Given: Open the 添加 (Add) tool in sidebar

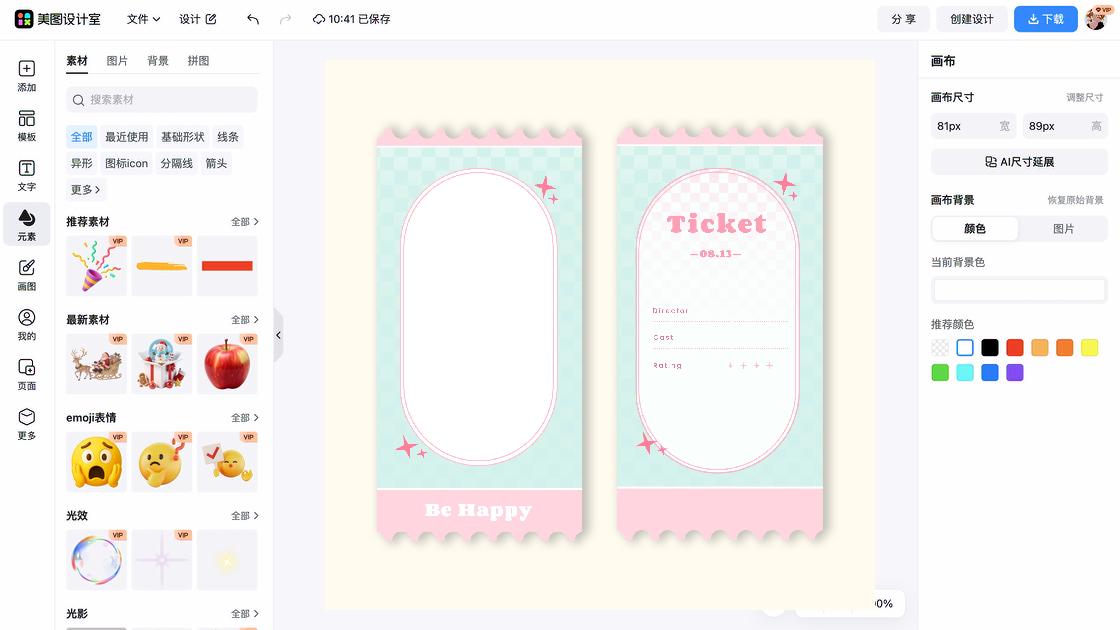Looking at the screenshot, I should point(27,76).
